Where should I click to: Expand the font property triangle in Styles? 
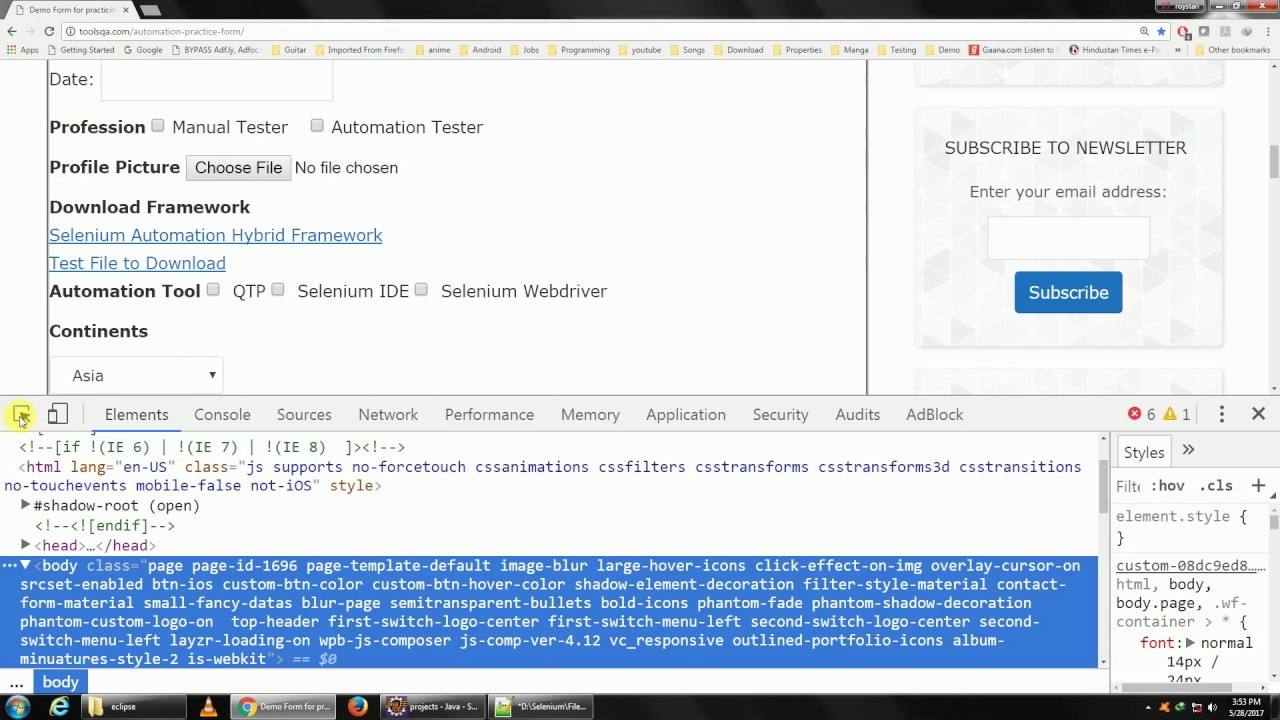[x=1191, y=643]
